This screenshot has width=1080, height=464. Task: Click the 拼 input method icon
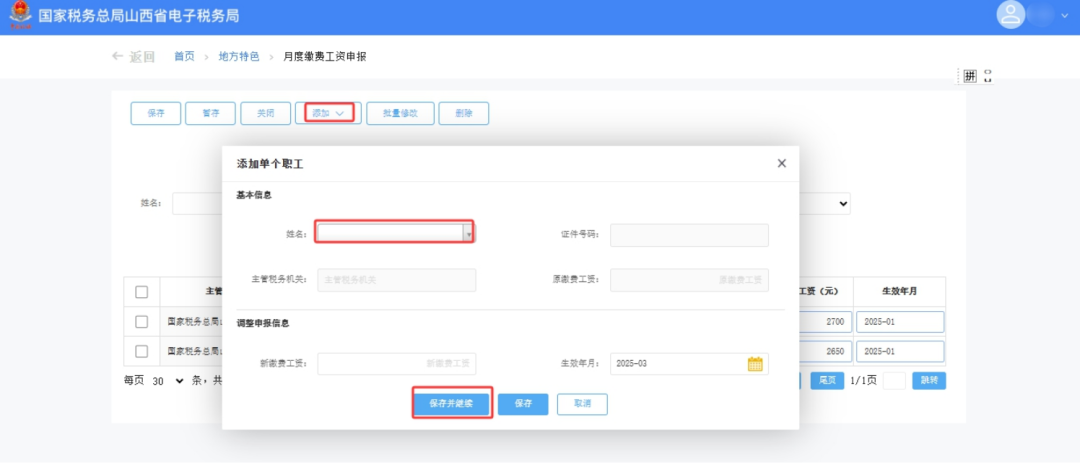970,76
